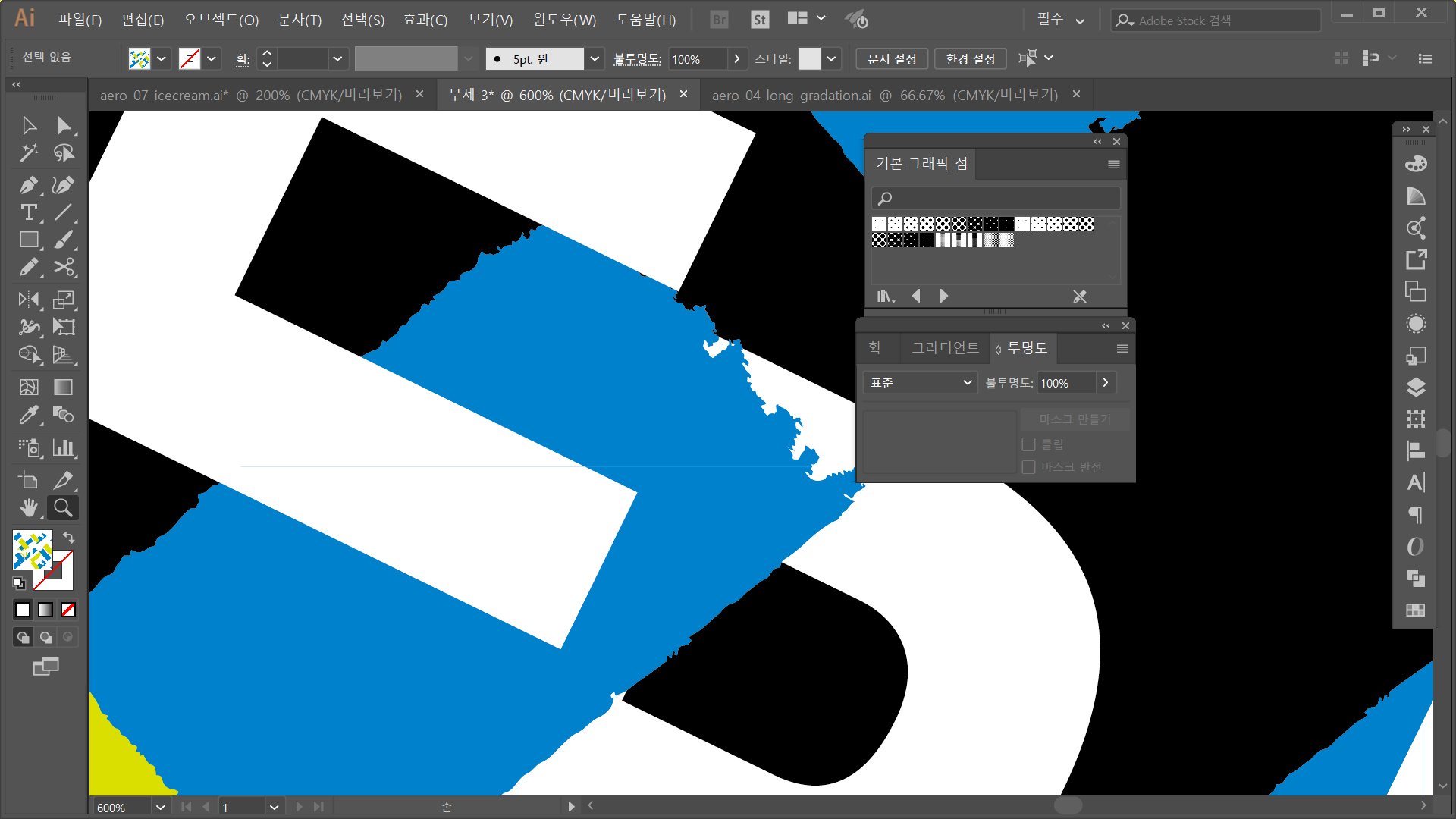Select the Scissors tool

[x=64, y=267]
